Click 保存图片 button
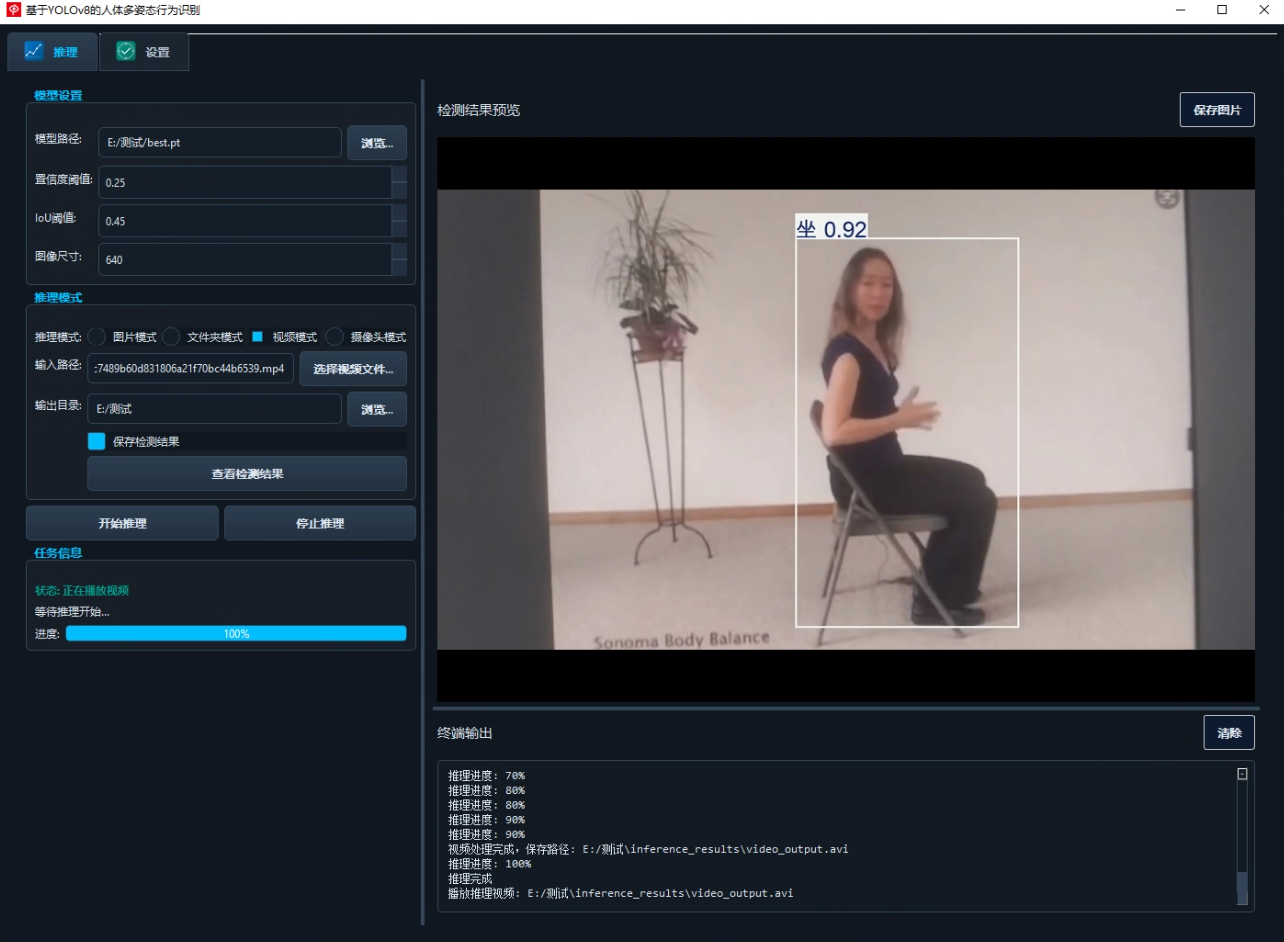Screen dimensions: 1284x942 pos(1217,110)
